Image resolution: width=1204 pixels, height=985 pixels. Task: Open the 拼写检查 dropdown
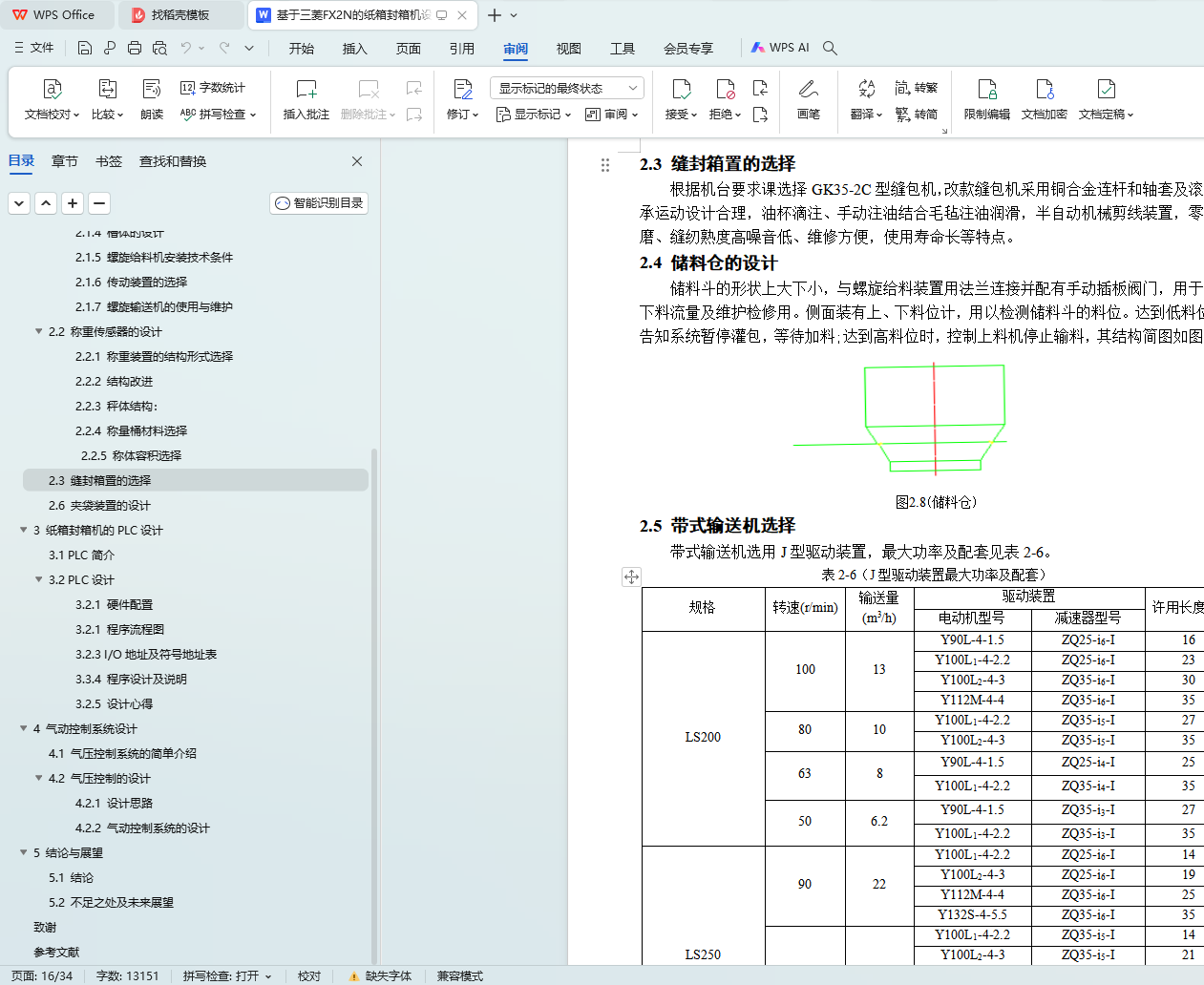(219, 115)
